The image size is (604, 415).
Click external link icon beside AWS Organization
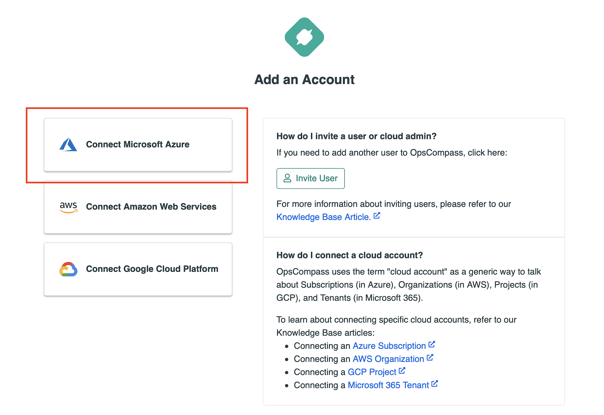430,358
